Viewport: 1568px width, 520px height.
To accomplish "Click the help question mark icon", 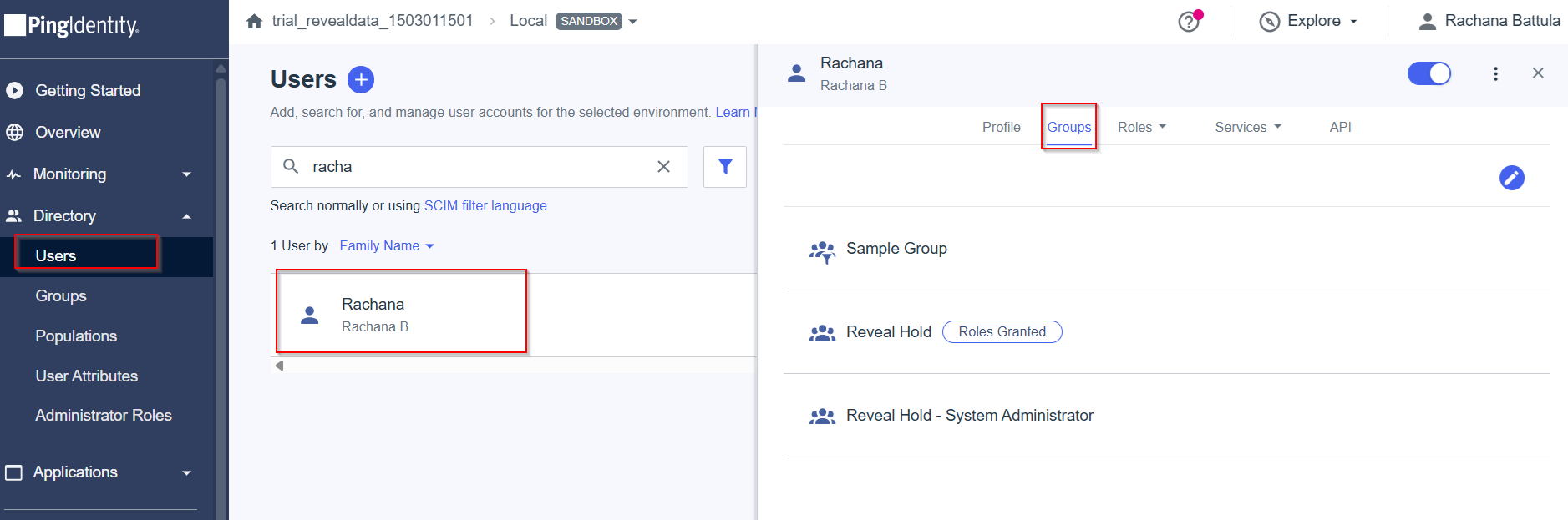I will [x=1188, y=22].
